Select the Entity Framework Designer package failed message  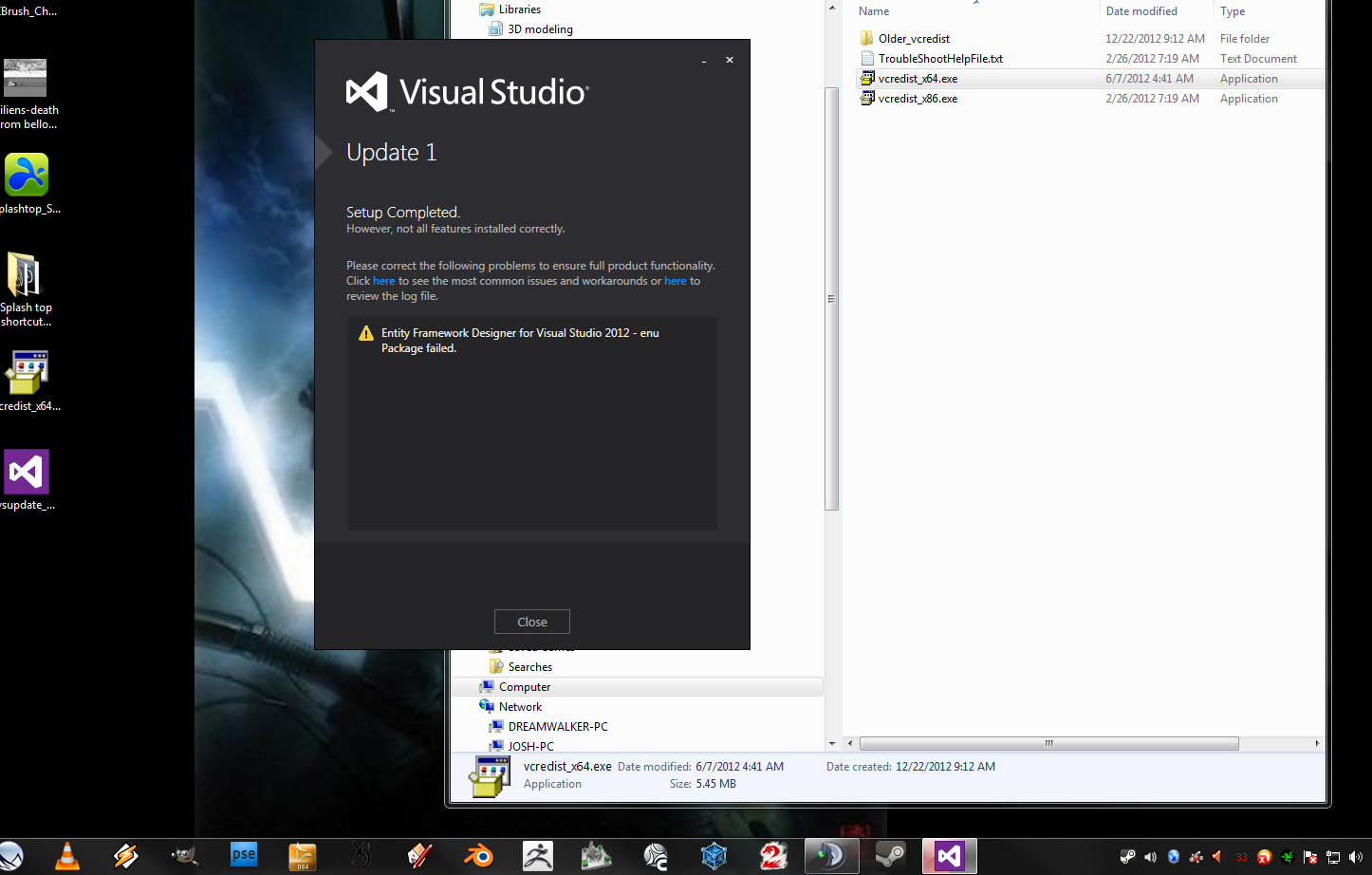tap(520, 341)
